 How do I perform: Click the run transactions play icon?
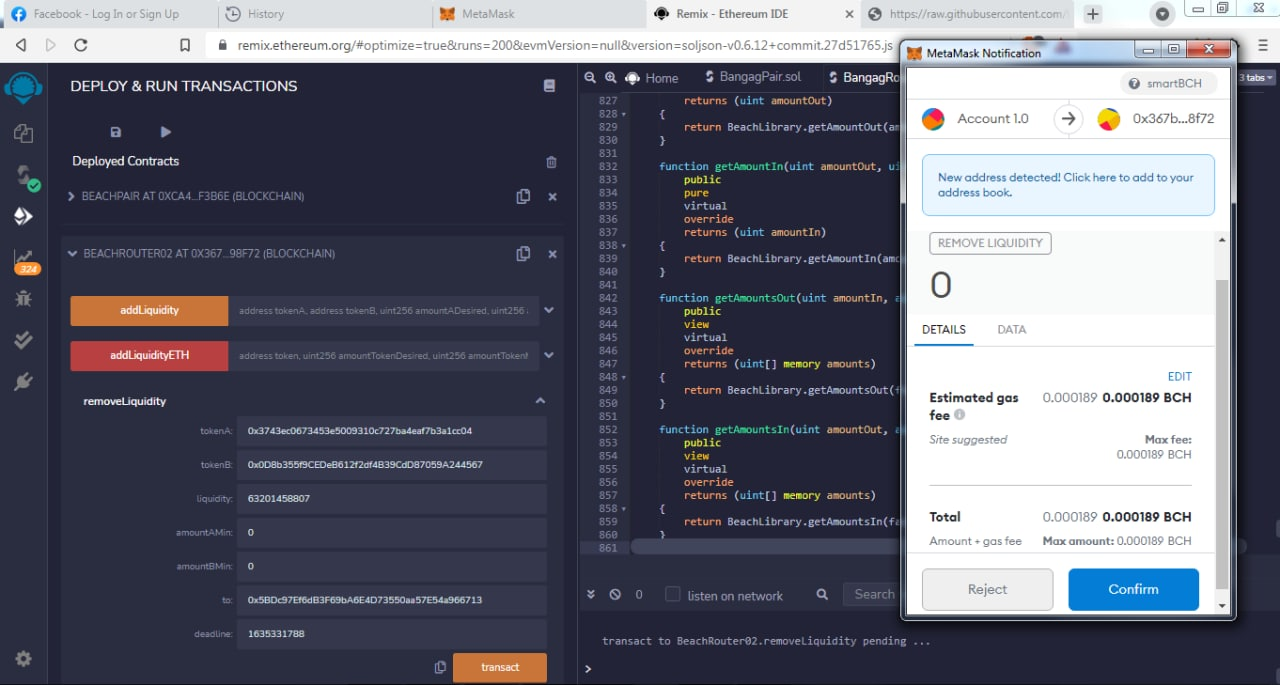click(x=166, y=132)
